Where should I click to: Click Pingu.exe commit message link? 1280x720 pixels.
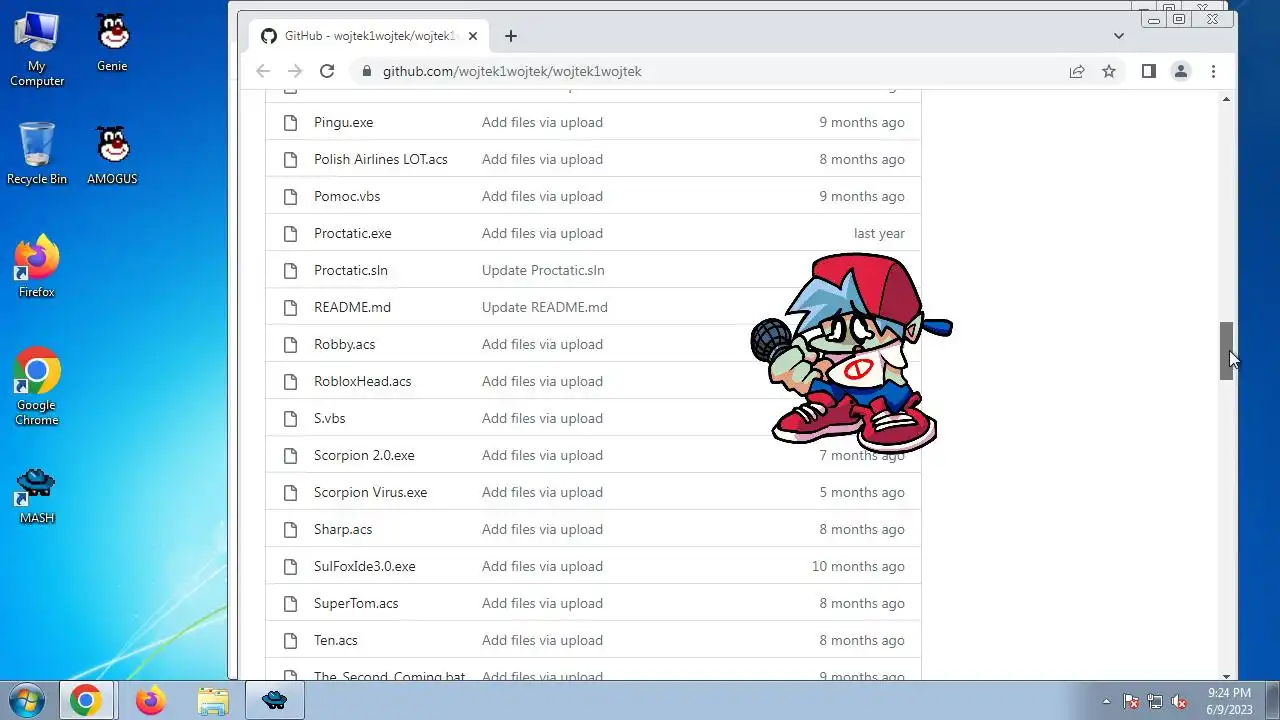[x=542, y=122]
